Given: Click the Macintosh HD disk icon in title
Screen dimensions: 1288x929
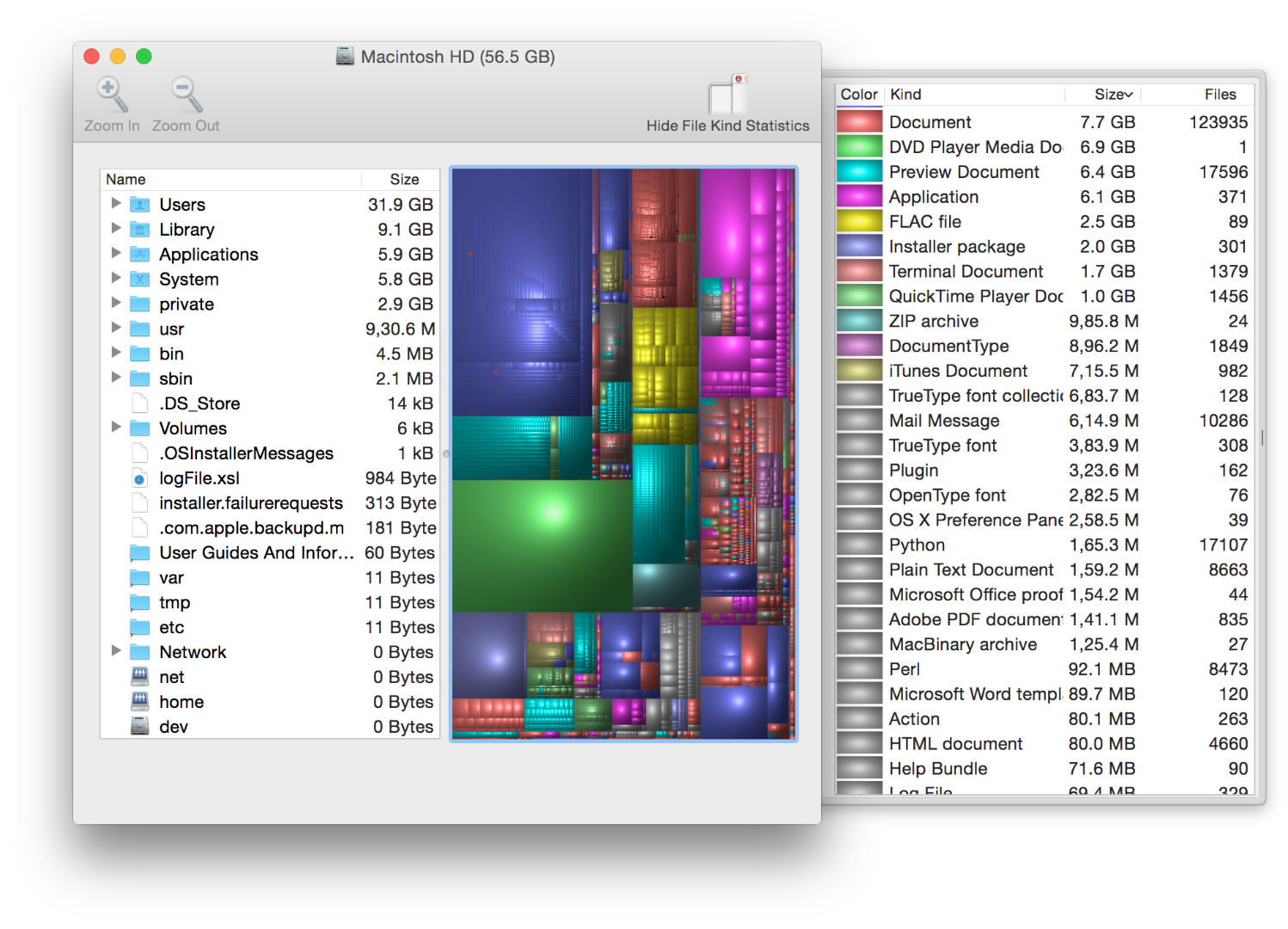Looking at the screenshot, I should [345, 57].
